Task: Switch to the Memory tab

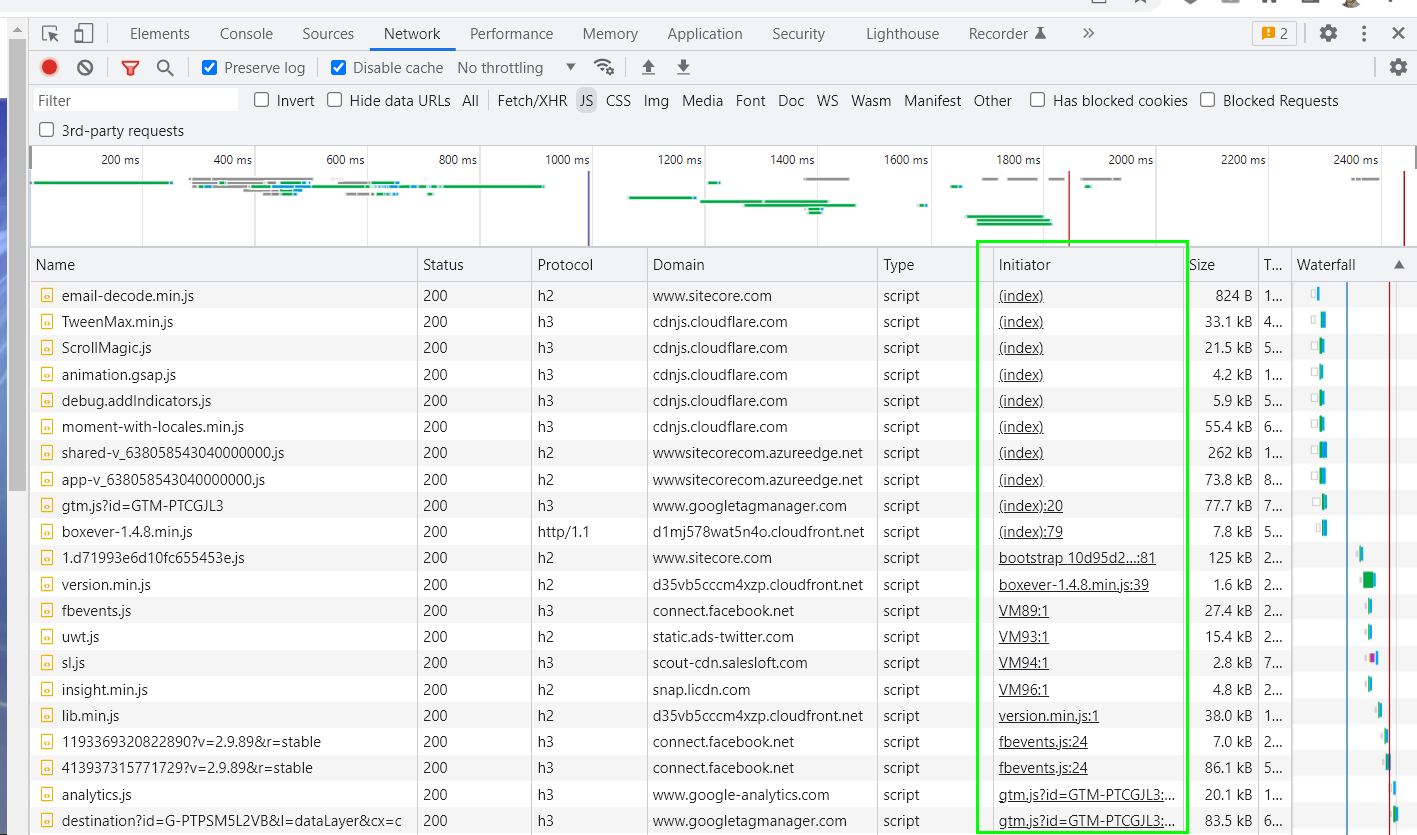Action: (610, 34)
